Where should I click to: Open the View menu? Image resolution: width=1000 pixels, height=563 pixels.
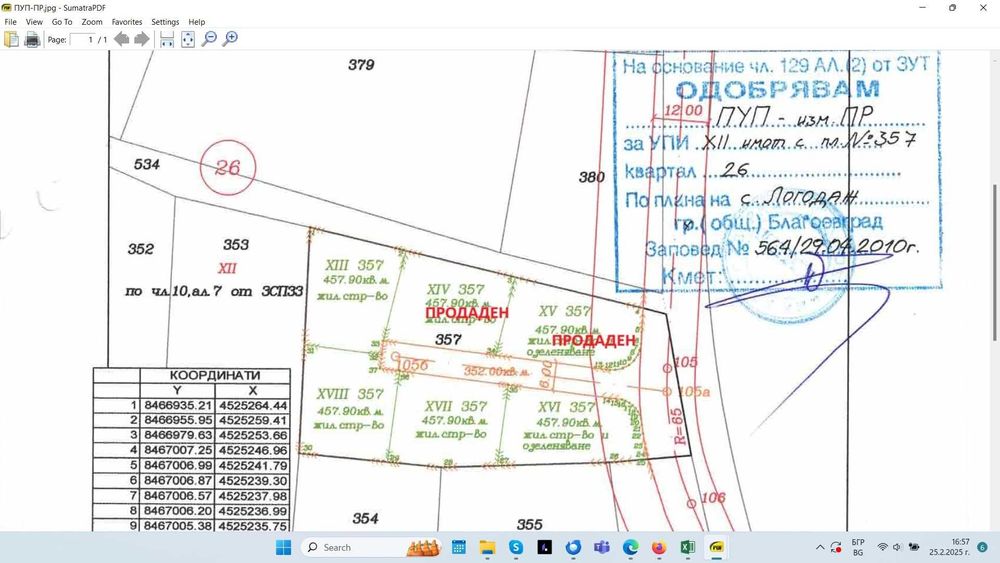click(34, 22)
